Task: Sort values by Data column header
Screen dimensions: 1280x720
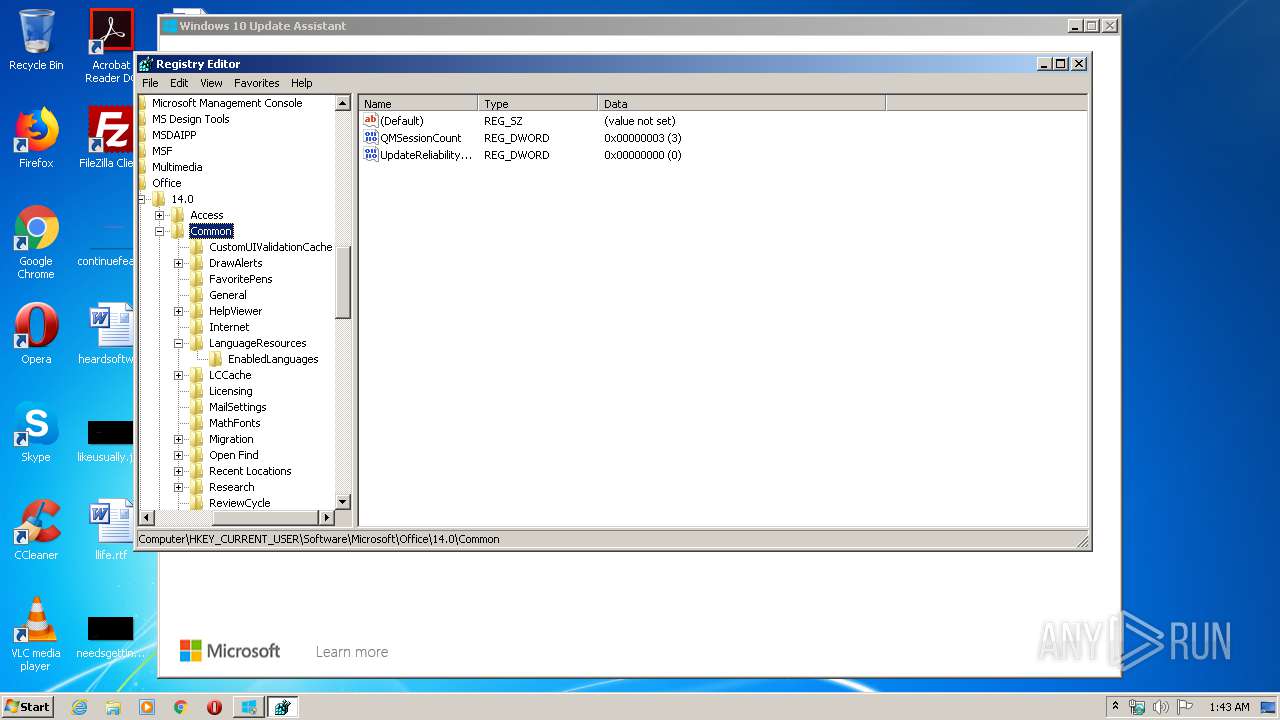Action: click(x=742, y=103)
